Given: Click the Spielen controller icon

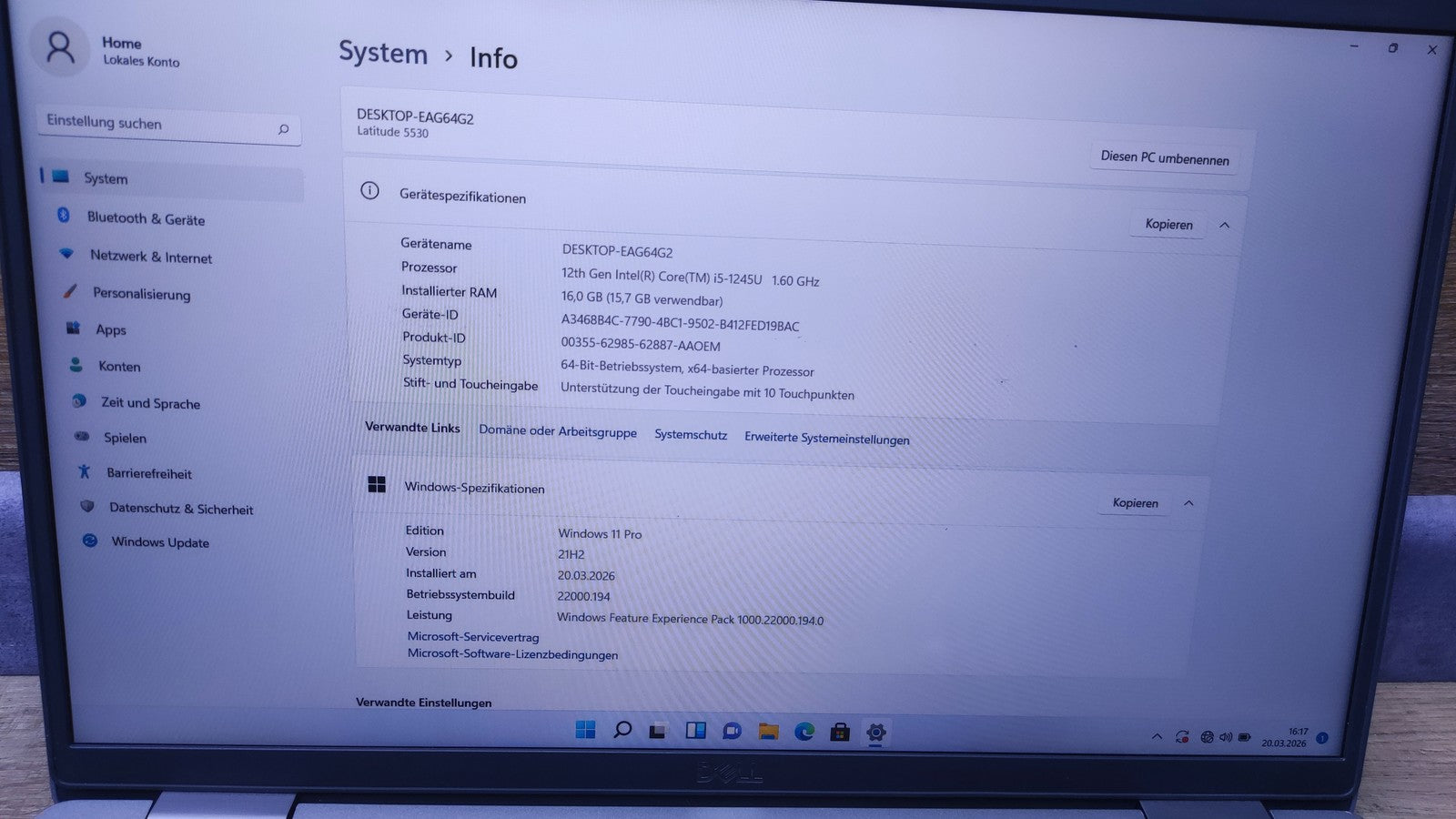Looking at the screenshot, I should tap(82, 436).
